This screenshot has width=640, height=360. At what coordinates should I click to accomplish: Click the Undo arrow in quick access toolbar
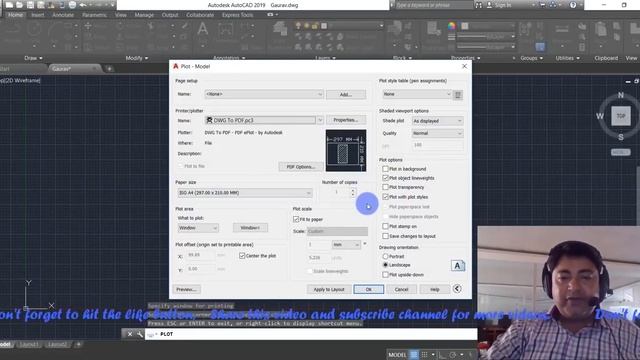pyautogui.click(x=83, y=5)
